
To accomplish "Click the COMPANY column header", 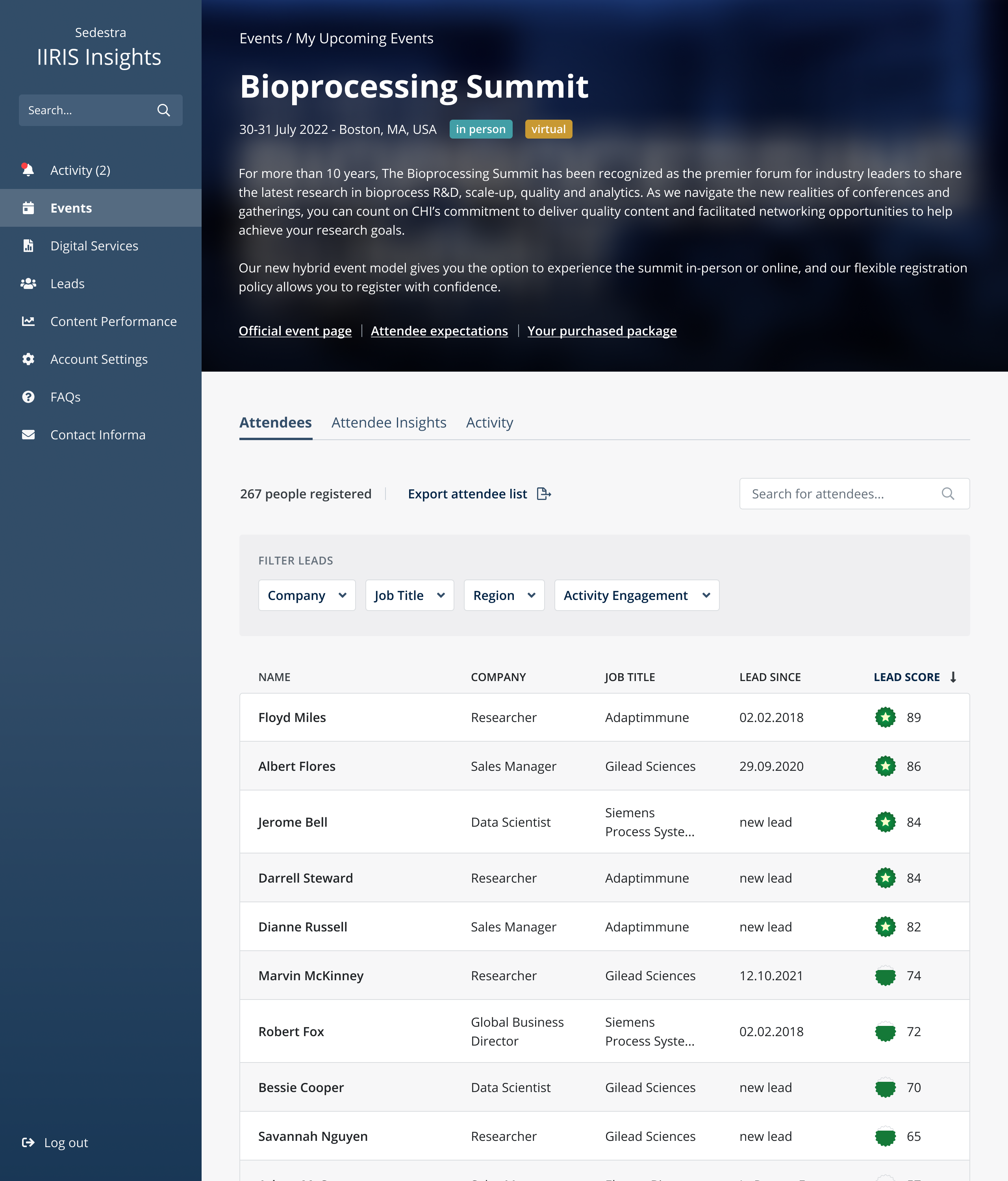I will point(498,677).
